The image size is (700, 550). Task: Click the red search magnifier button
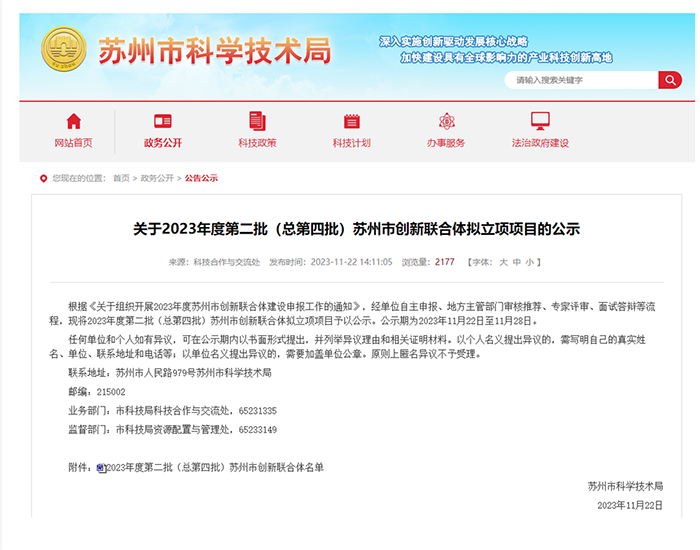669,80
